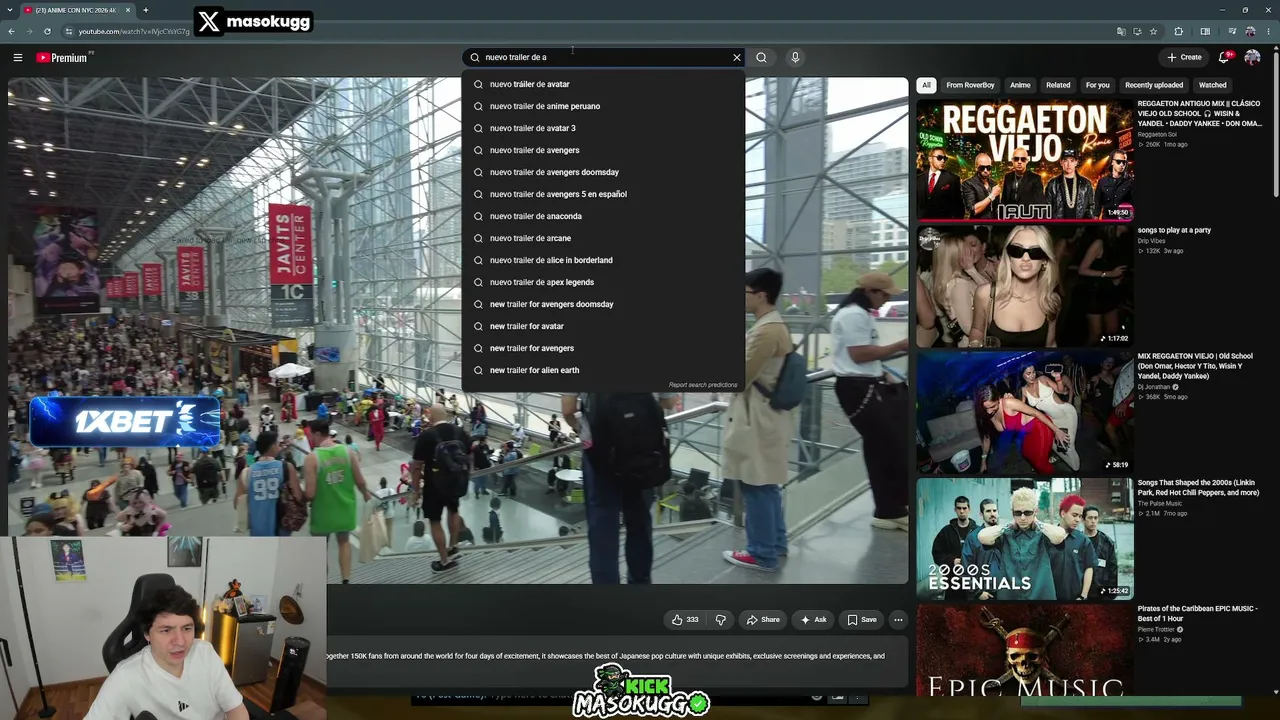Choose suggestion 'nuevo trailer de avatar 3'

(x=603, y=128)
